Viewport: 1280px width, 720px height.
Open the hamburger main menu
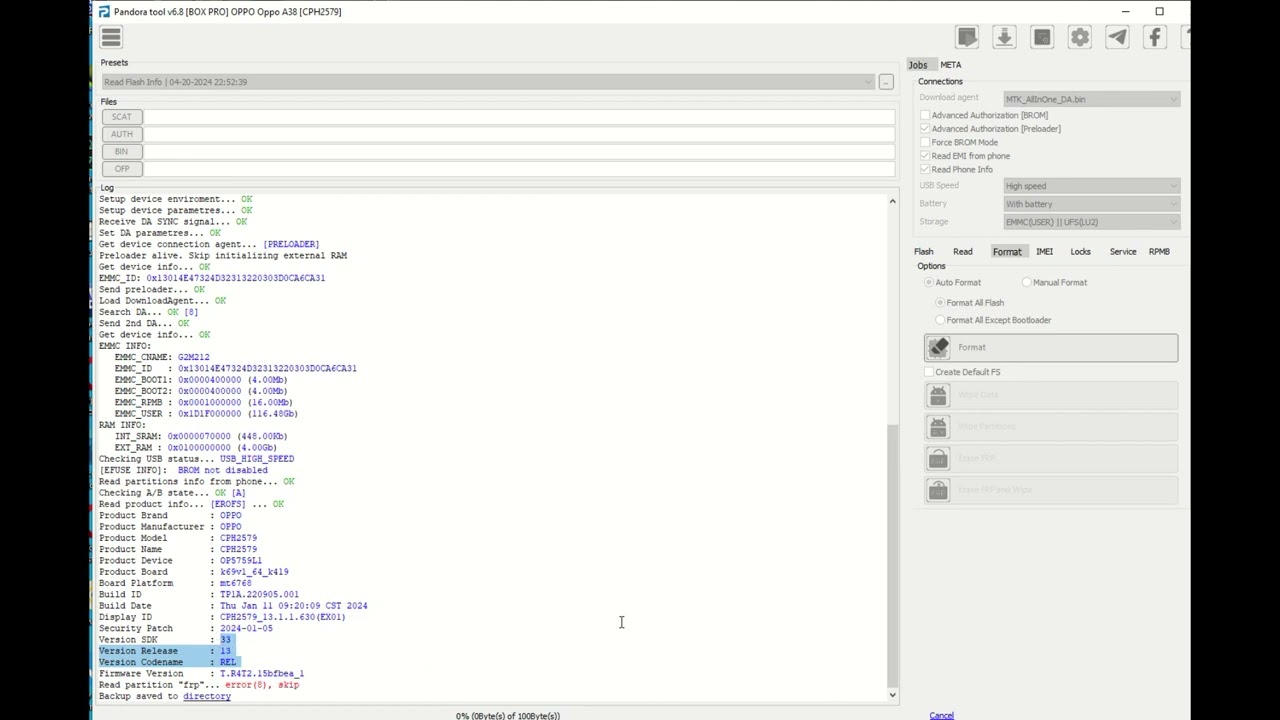coord(111,38)
